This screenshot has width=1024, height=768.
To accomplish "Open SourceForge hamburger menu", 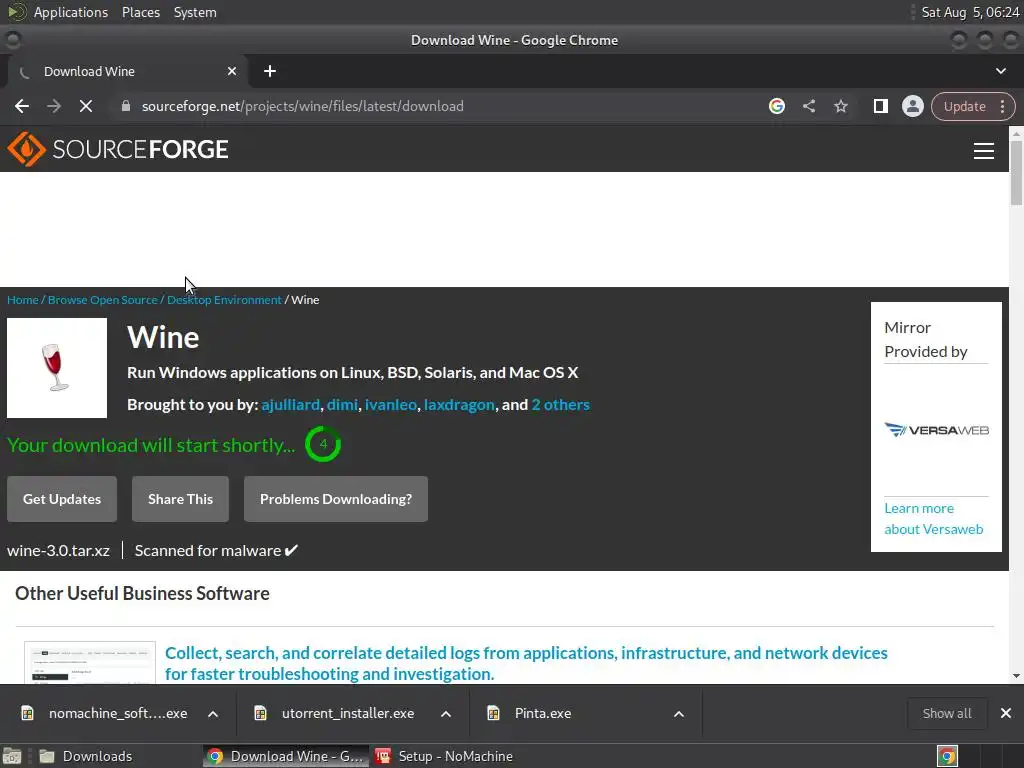I will coord(984,151).
